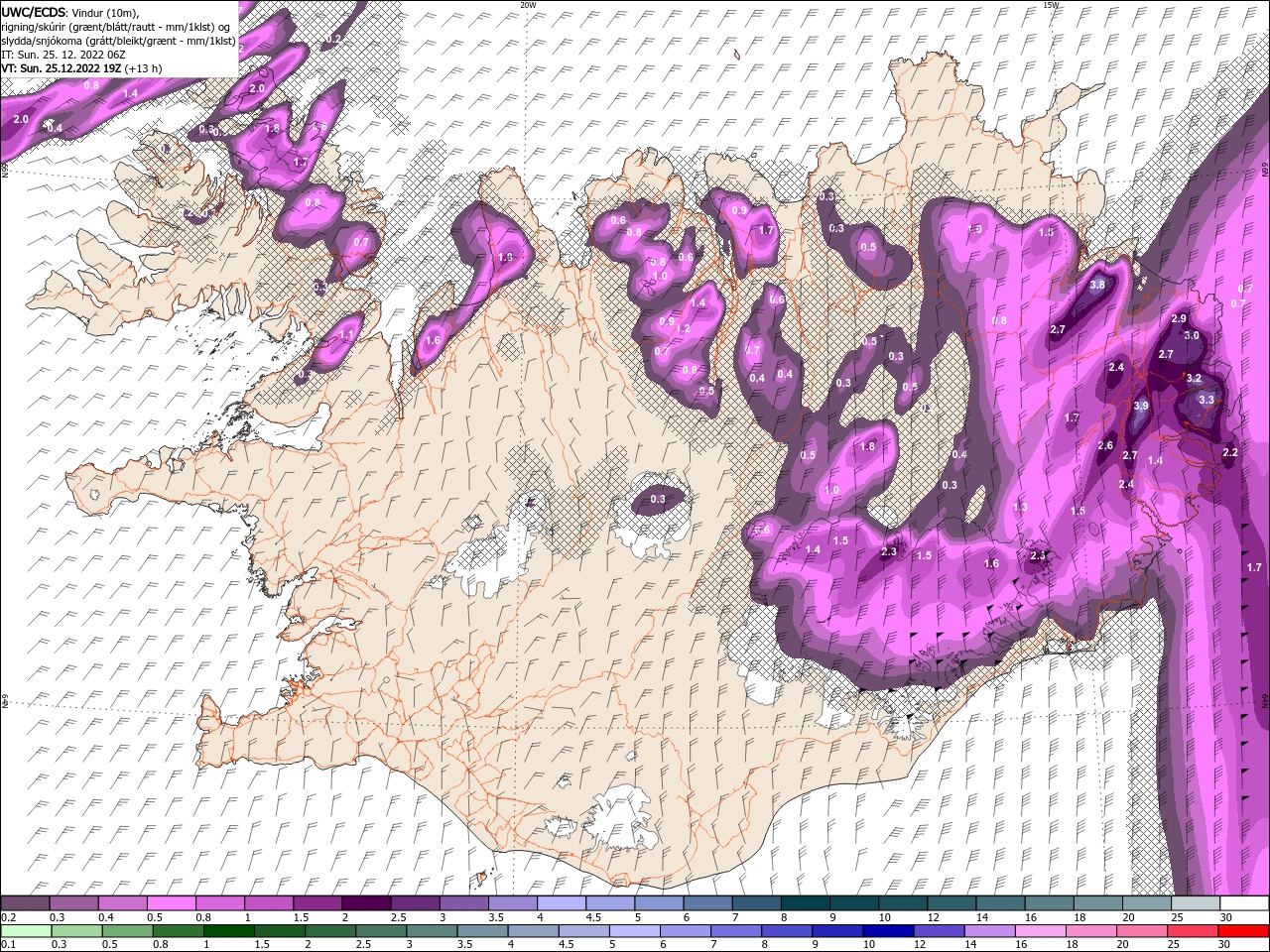Click the 1.1 precipitation value on map
1270x952 pixels.
pos(346,335)
